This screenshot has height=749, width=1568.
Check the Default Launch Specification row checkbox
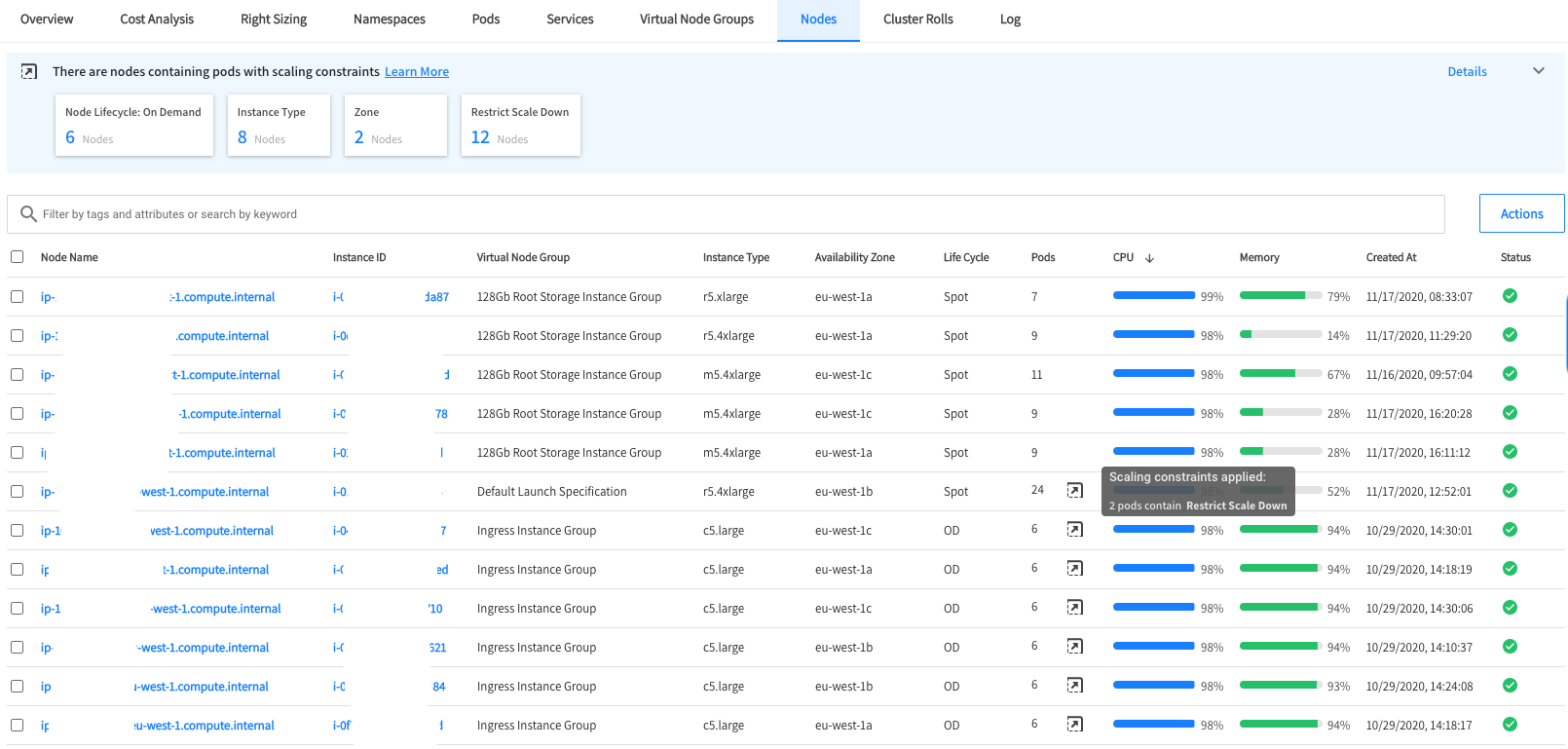(18, 491)
